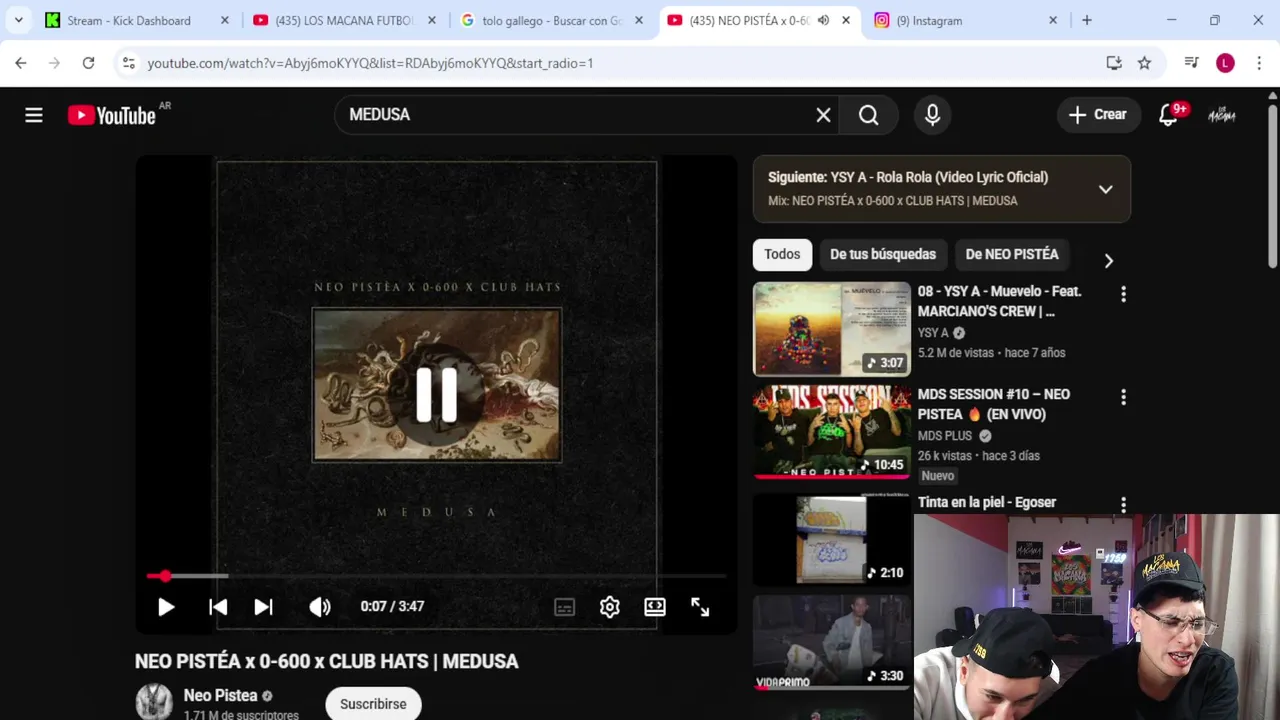Clear the MEDUSA search text
This screenshot has height=720, width=1280.
[x=823, y=115]
